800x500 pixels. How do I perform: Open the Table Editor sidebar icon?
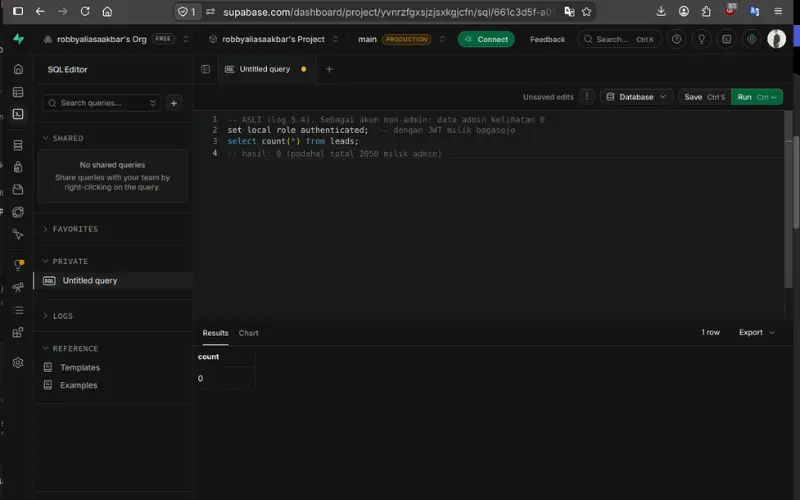click(x=18, y=92)
